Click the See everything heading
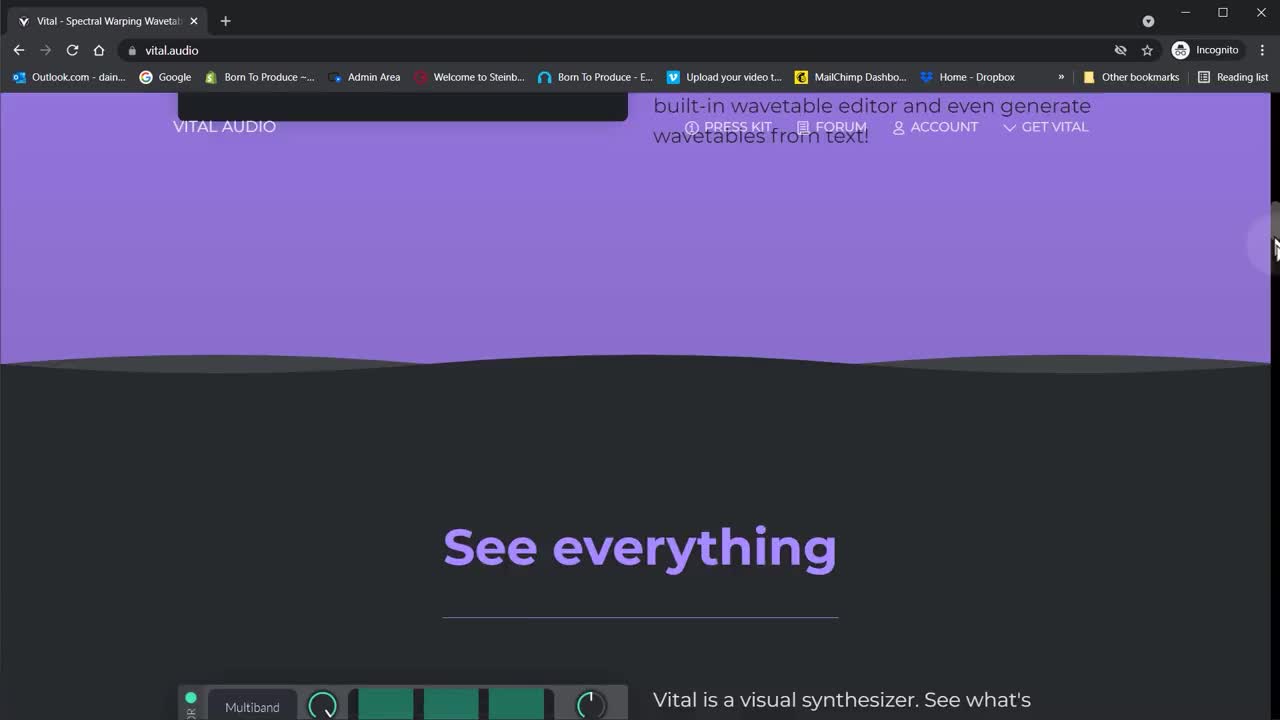 (x=639, y=548)
